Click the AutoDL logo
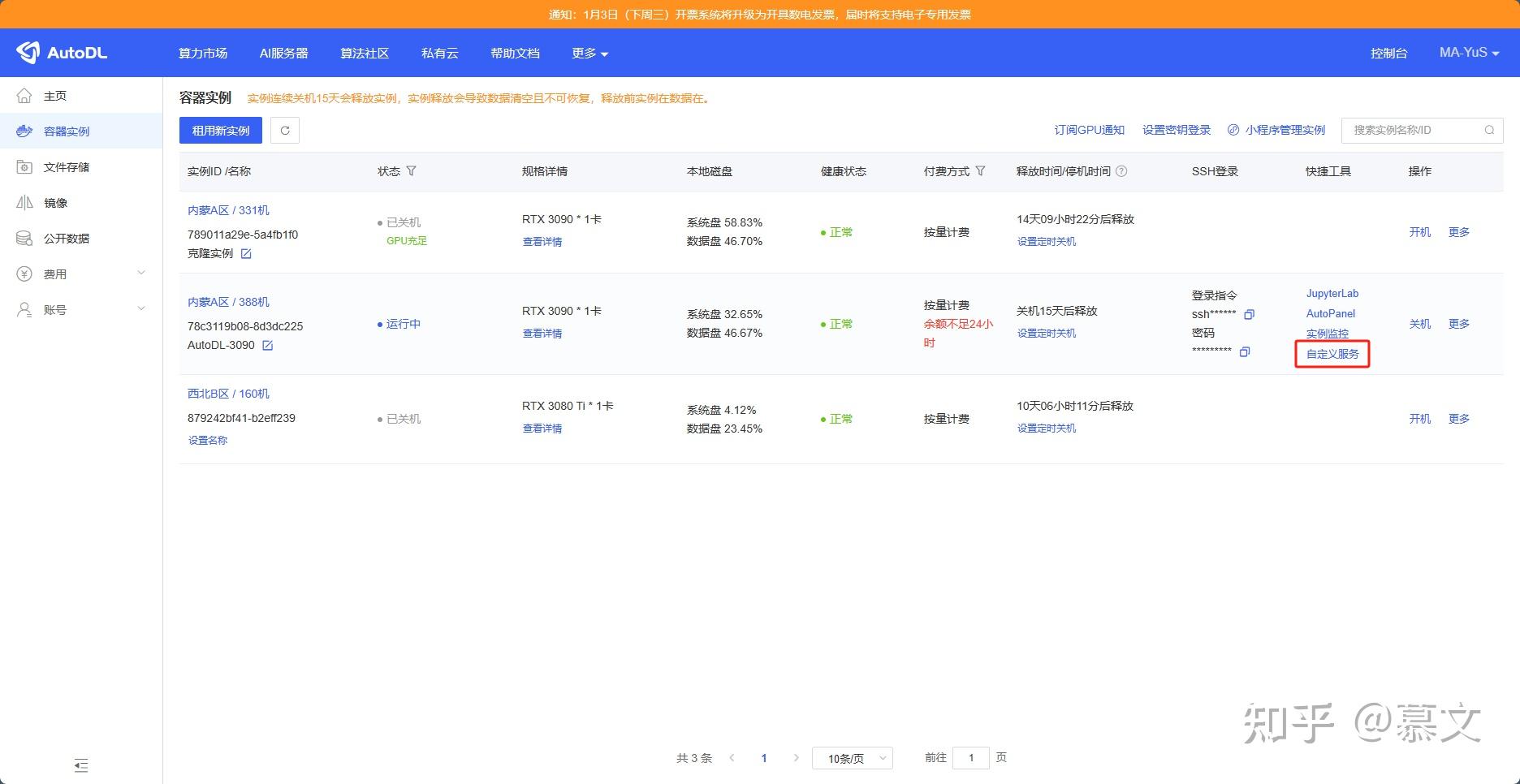This screenshot has width=1520, height=784. [65, 52]
